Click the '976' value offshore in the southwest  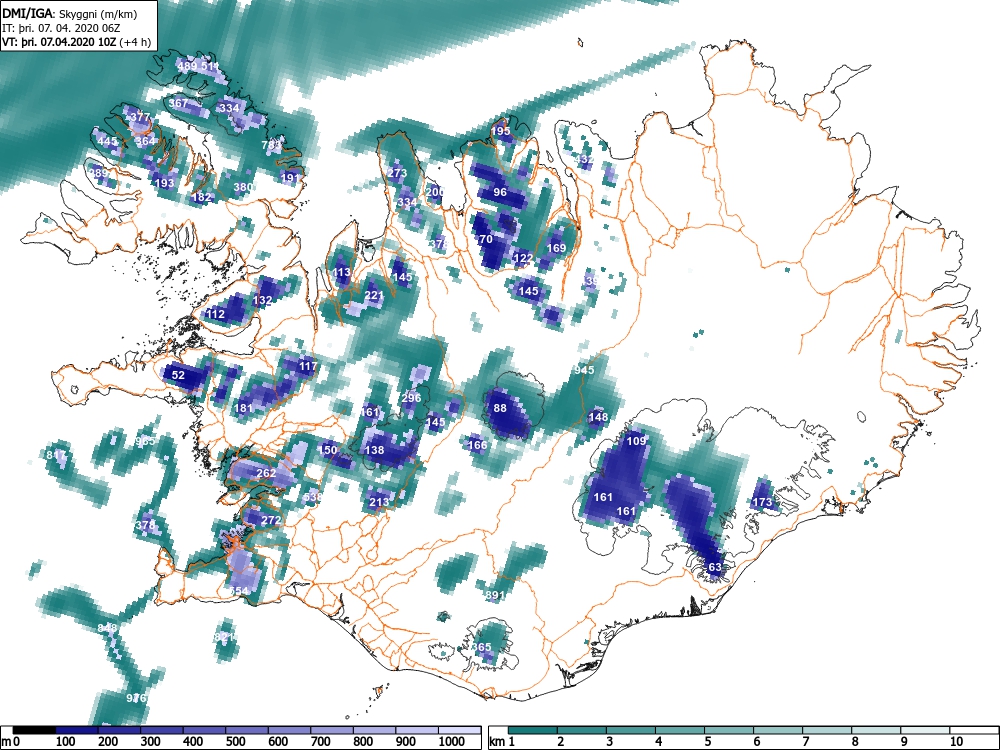[136, 698]
